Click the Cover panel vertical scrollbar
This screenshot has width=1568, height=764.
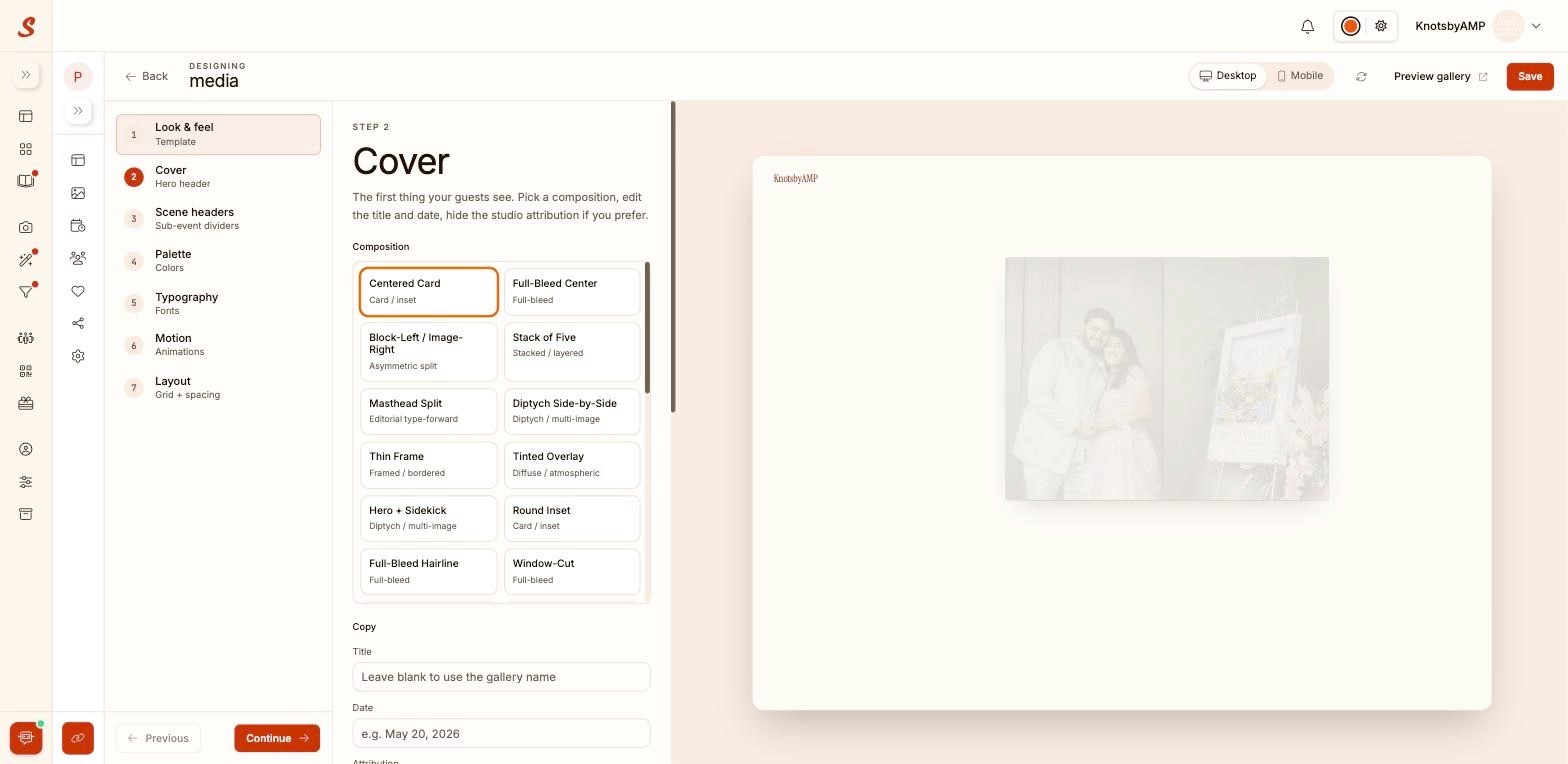(673, 257)
